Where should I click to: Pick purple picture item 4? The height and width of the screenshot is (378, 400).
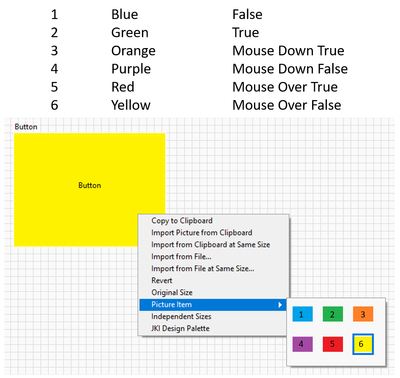(302, 344)
